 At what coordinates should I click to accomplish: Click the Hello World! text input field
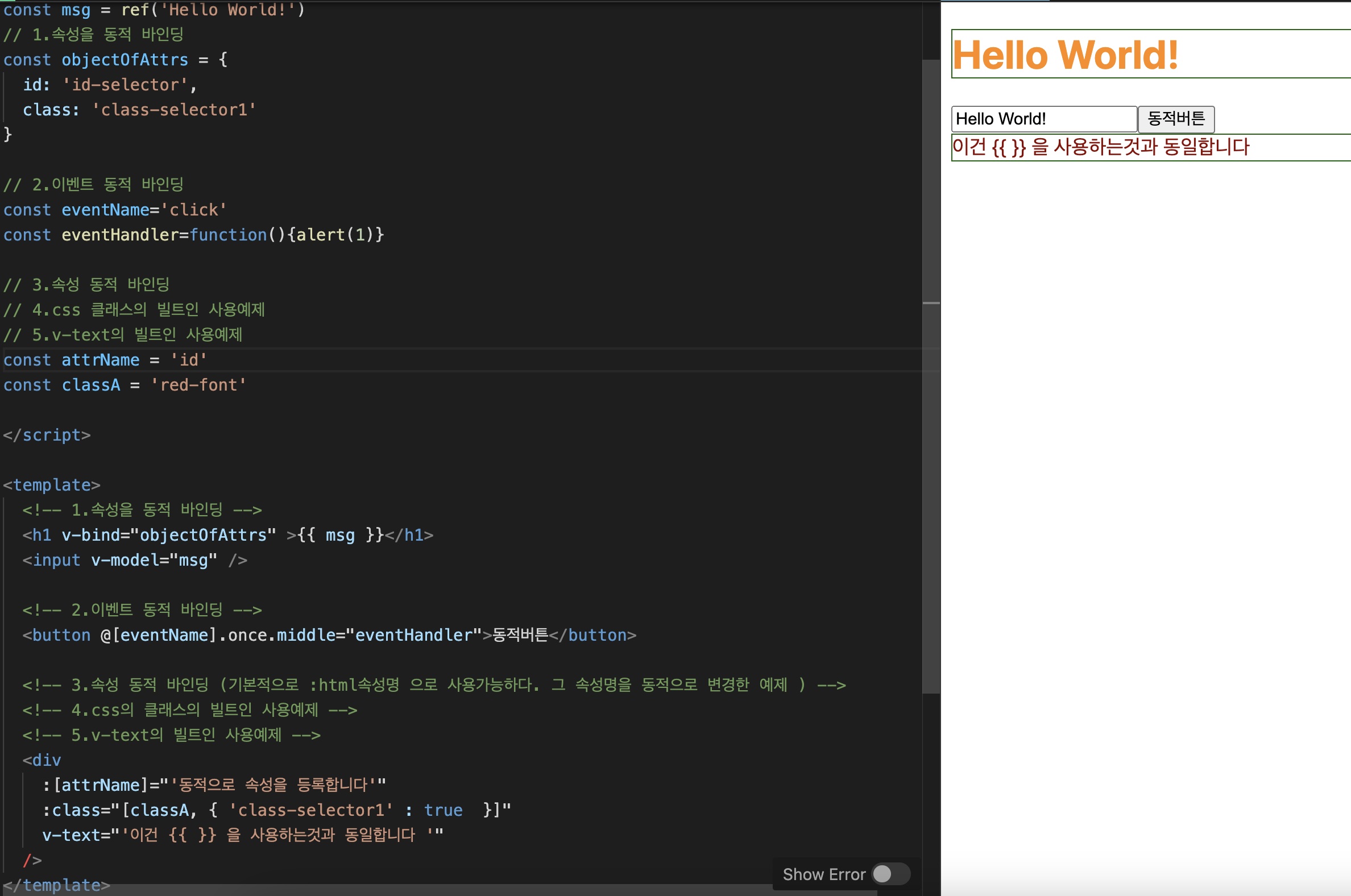1043,119
